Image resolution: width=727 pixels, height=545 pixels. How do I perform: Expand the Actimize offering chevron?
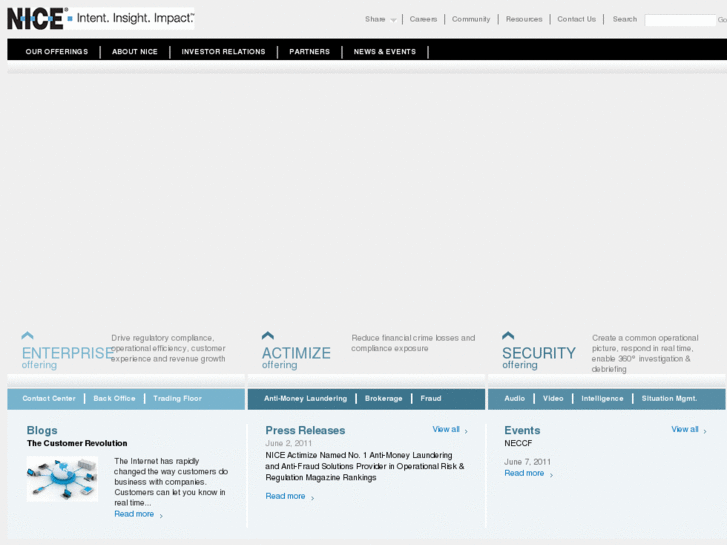click(268, 335)
